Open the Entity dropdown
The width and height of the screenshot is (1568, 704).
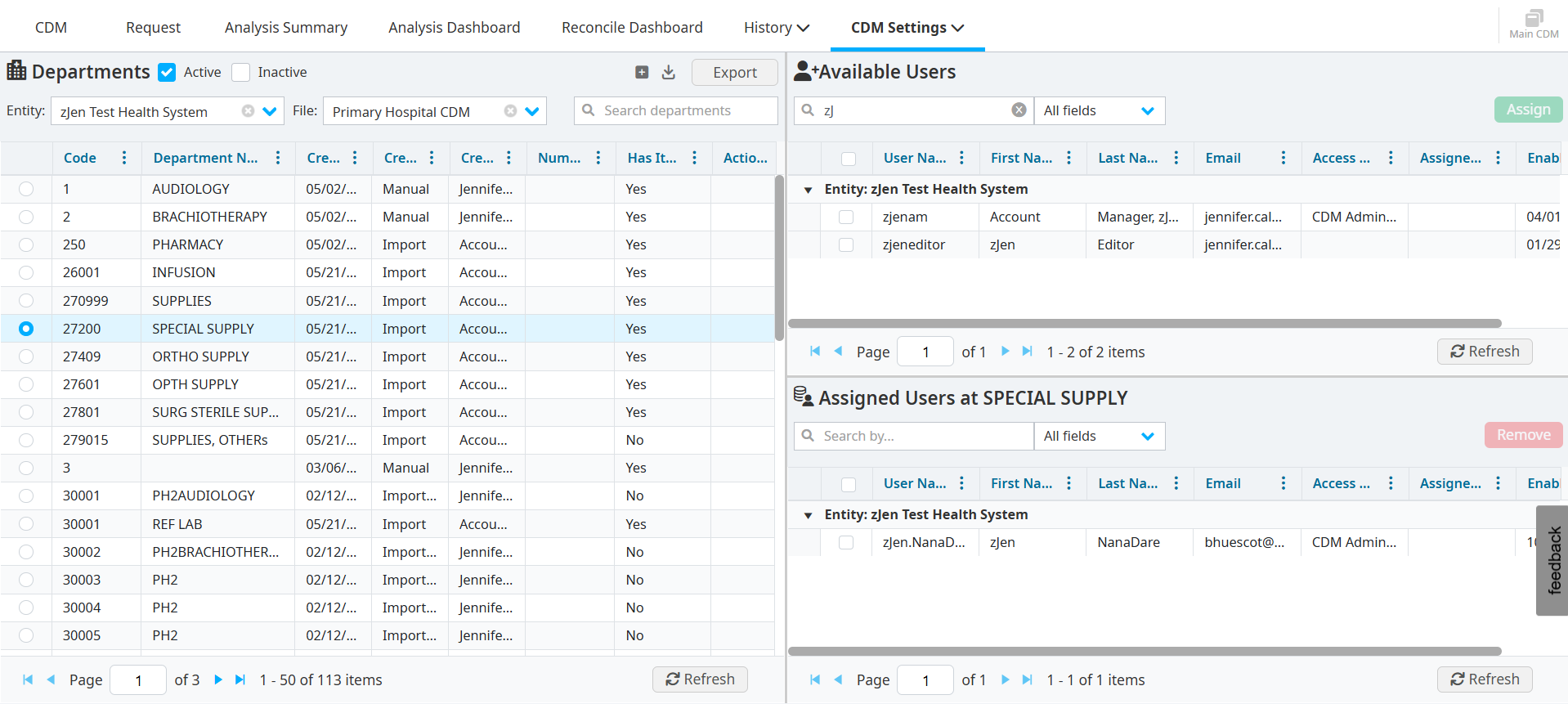(269, 111)
